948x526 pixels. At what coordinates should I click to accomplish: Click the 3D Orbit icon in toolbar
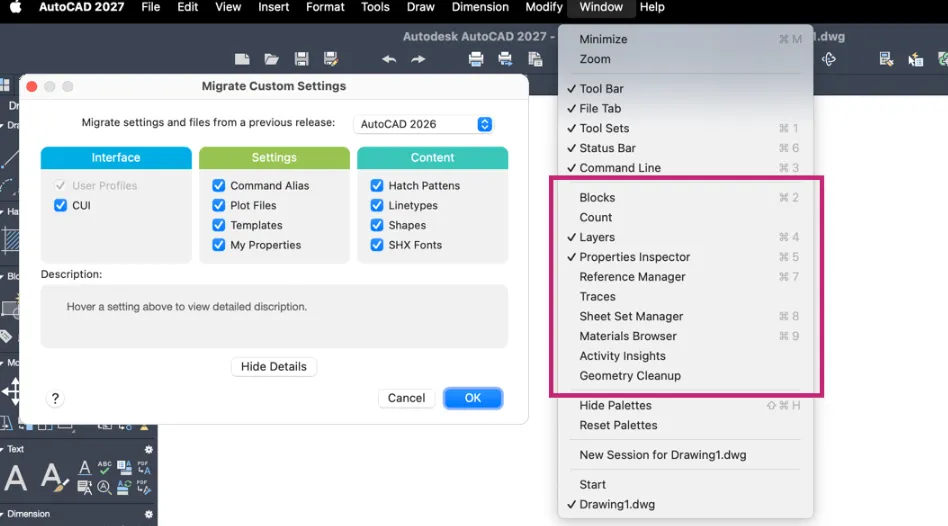click(x=829, y=59)
